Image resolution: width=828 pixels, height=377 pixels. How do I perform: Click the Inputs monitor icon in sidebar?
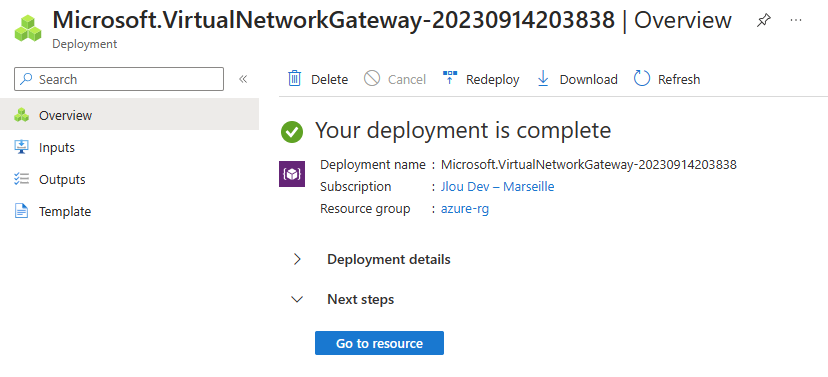pos(21,147)
